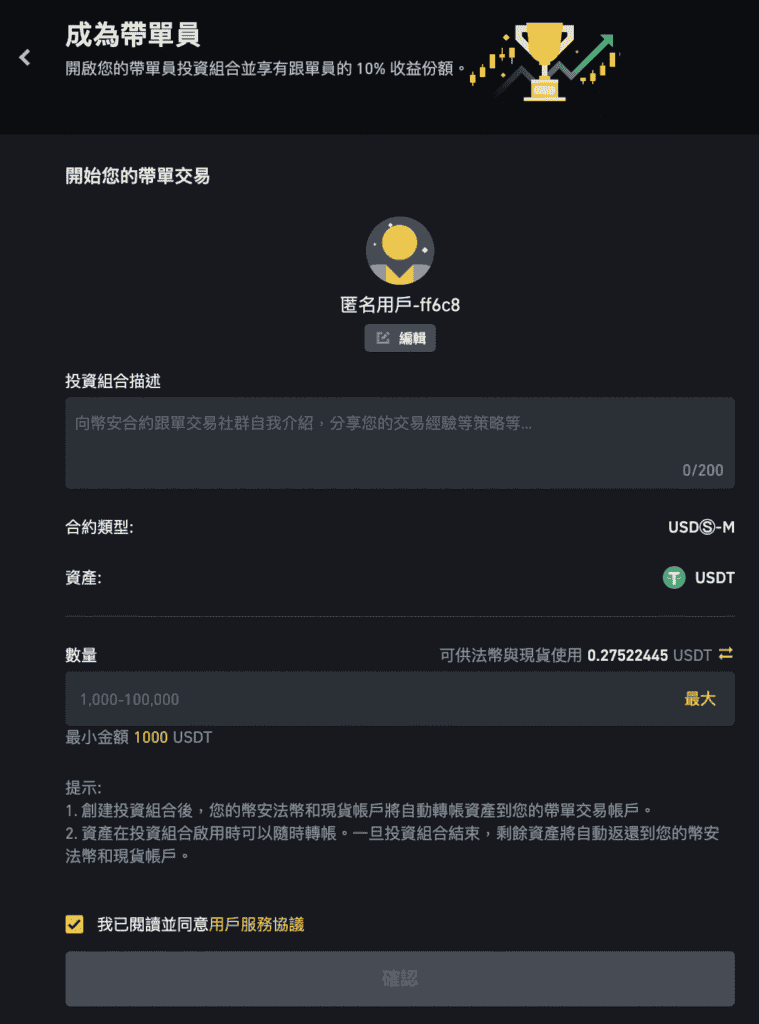
Task: Click the yellow transfer arrows icon
Action: point(726,654)
